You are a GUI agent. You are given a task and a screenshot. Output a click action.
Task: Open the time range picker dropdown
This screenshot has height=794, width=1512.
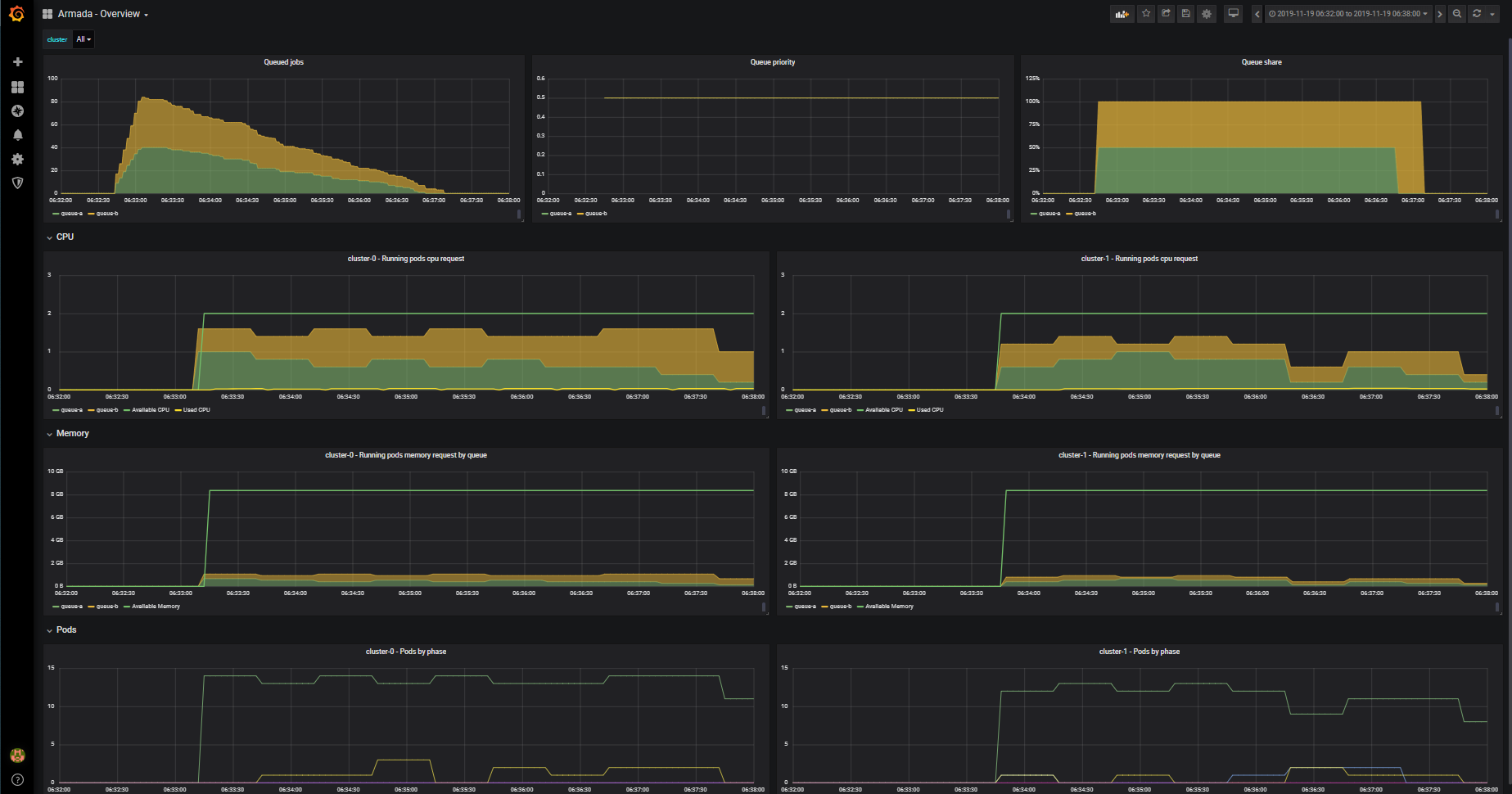coord(1348,14)
